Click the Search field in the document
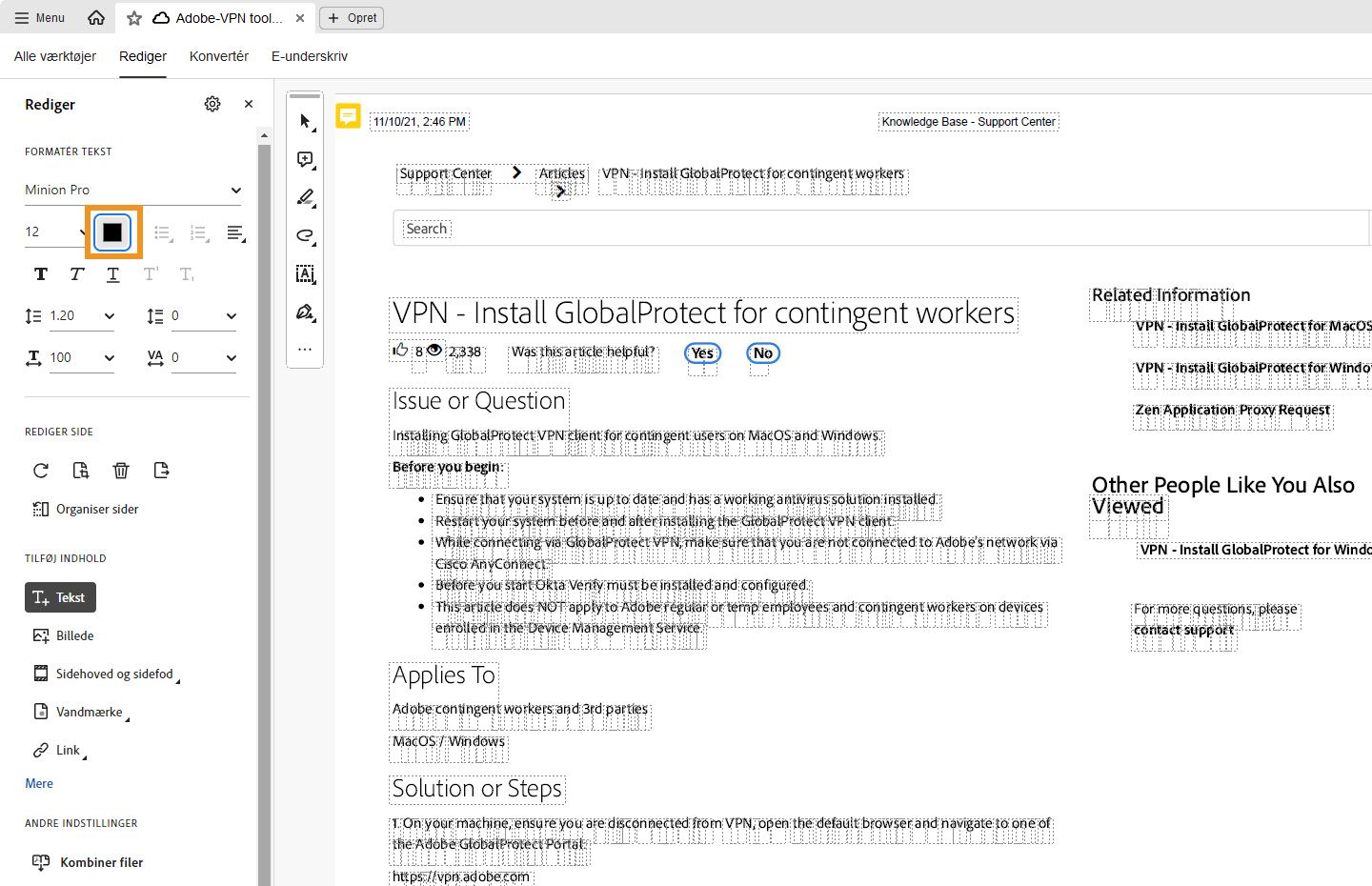1372x886 pixels. click(426, 228)
